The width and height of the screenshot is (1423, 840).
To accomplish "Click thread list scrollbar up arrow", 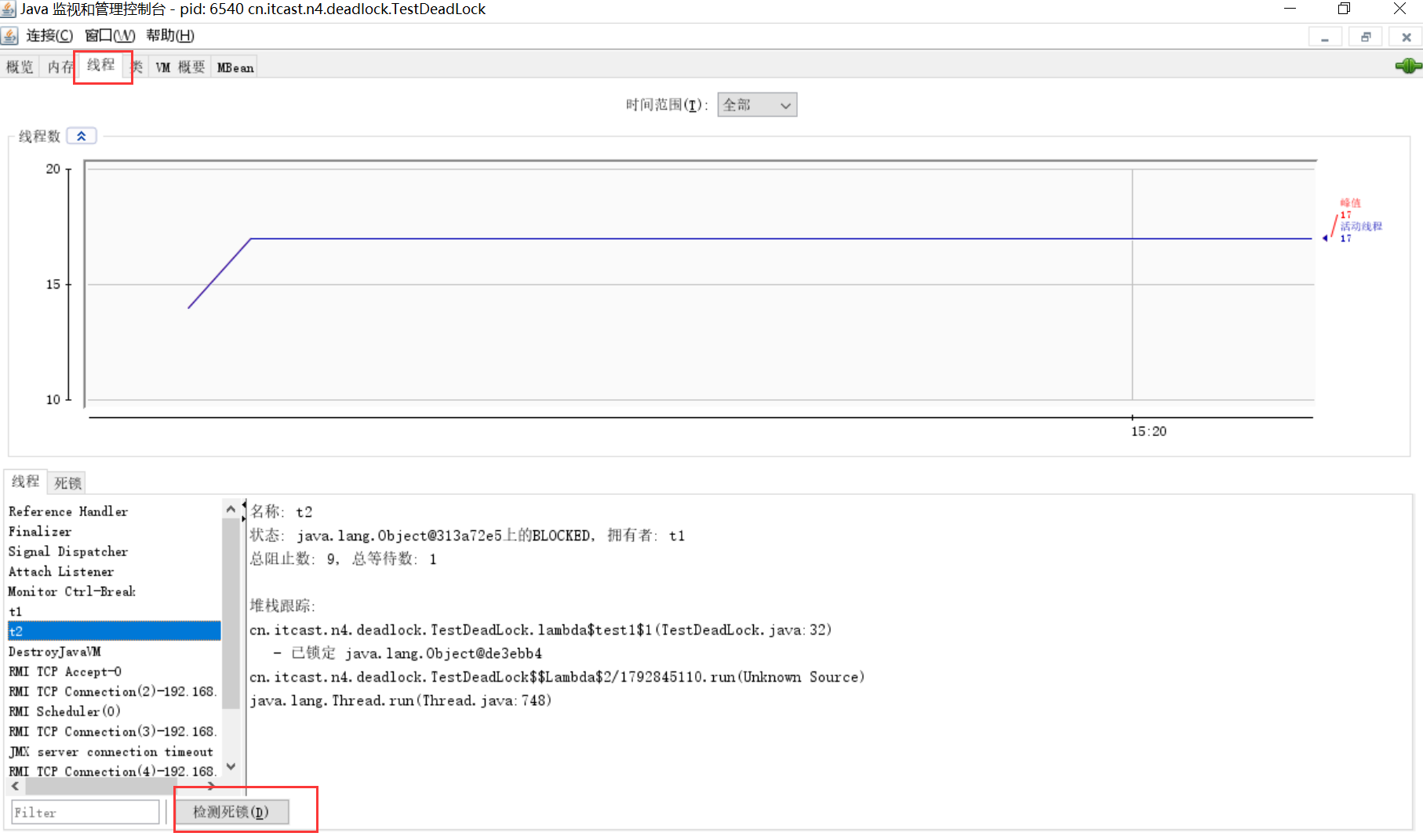I will pyautogui.click(x=231, y=509).
